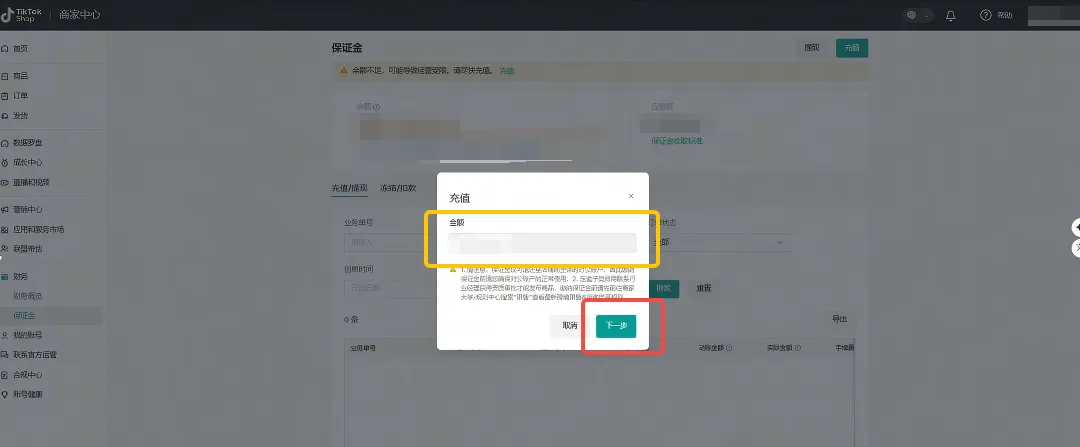
Task: Click the 成长中心 icon
Action: (5, 163)
